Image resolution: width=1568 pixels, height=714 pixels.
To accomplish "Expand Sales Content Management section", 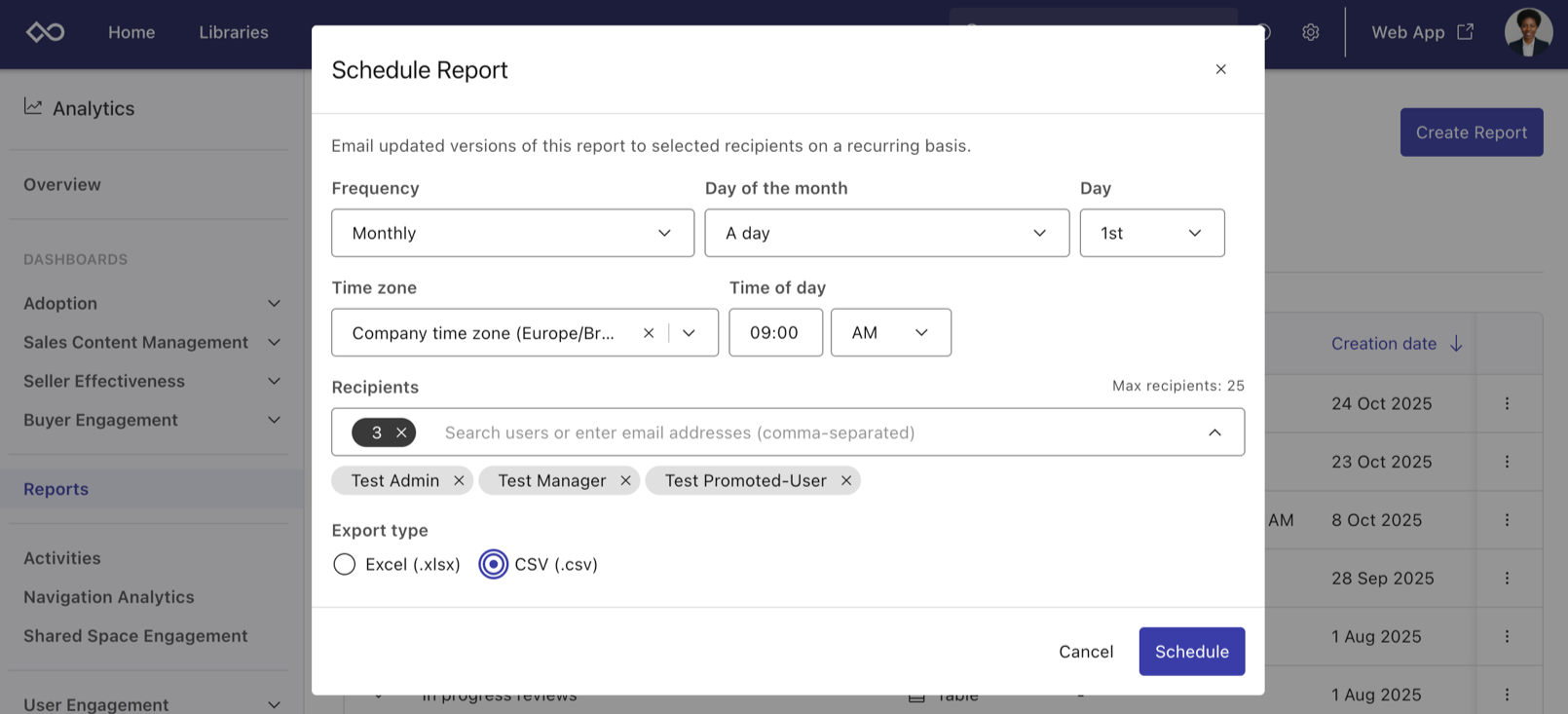I will (274, 342).
